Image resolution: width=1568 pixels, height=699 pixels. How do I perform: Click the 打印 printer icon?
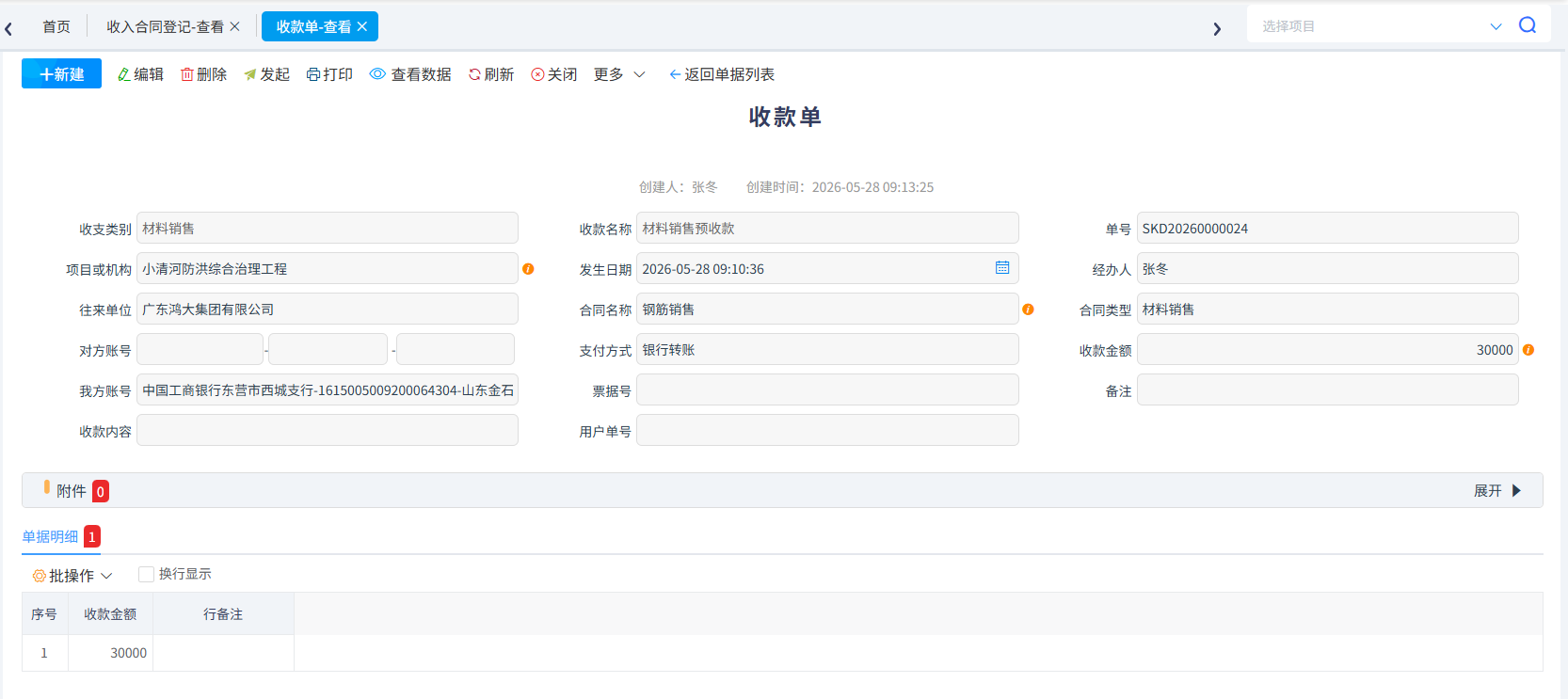[x=313, y=74]
